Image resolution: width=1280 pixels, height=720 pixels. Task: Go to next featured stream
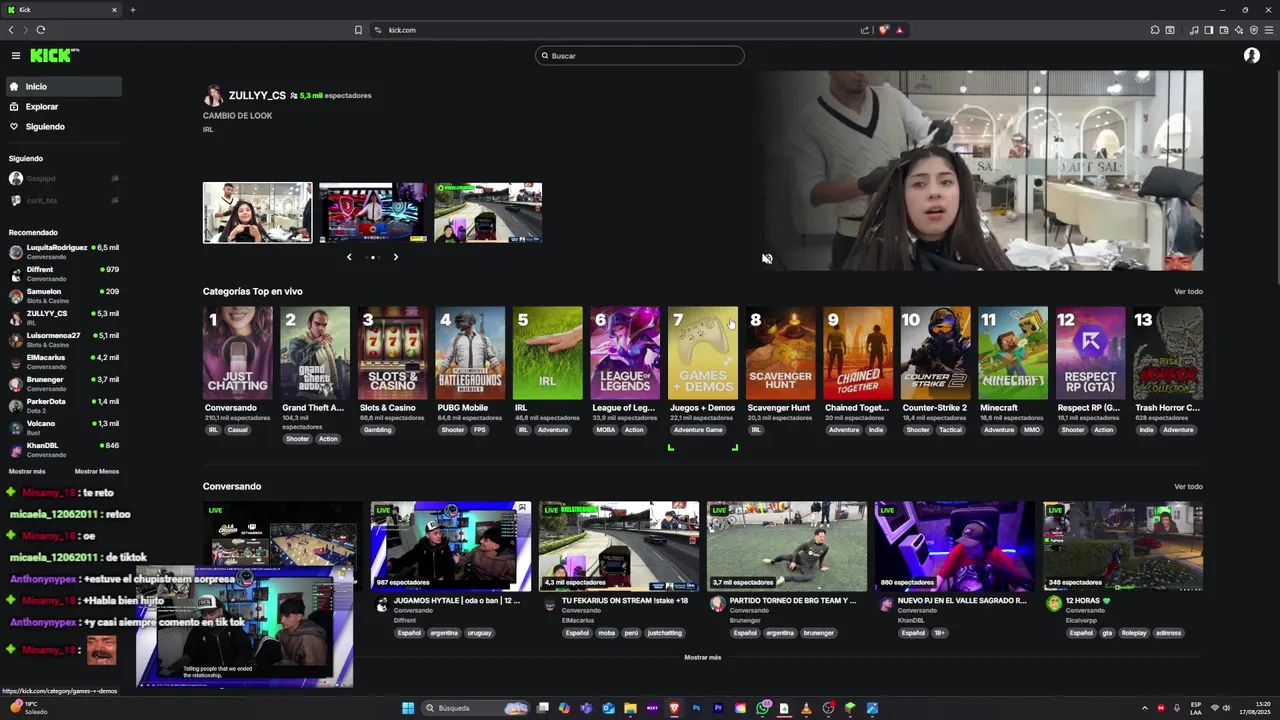396,257
